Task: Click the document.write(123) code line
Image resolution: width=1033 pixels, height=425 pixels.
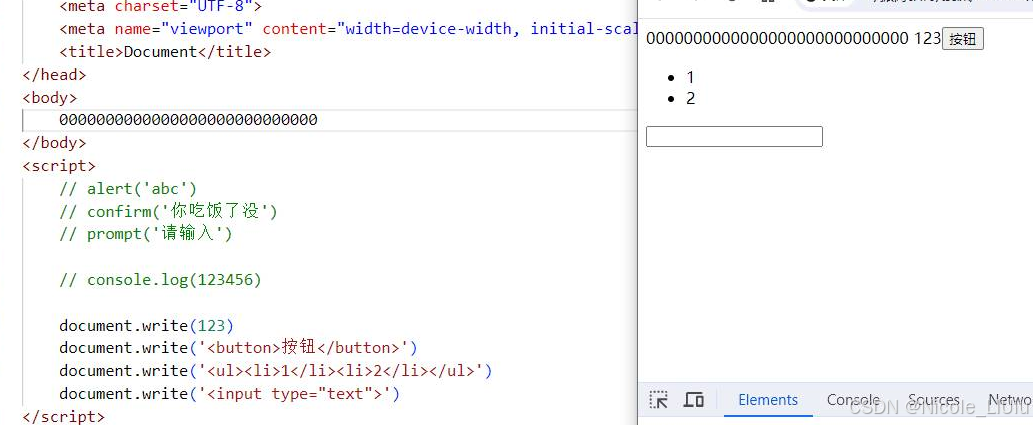Action: 146,326
